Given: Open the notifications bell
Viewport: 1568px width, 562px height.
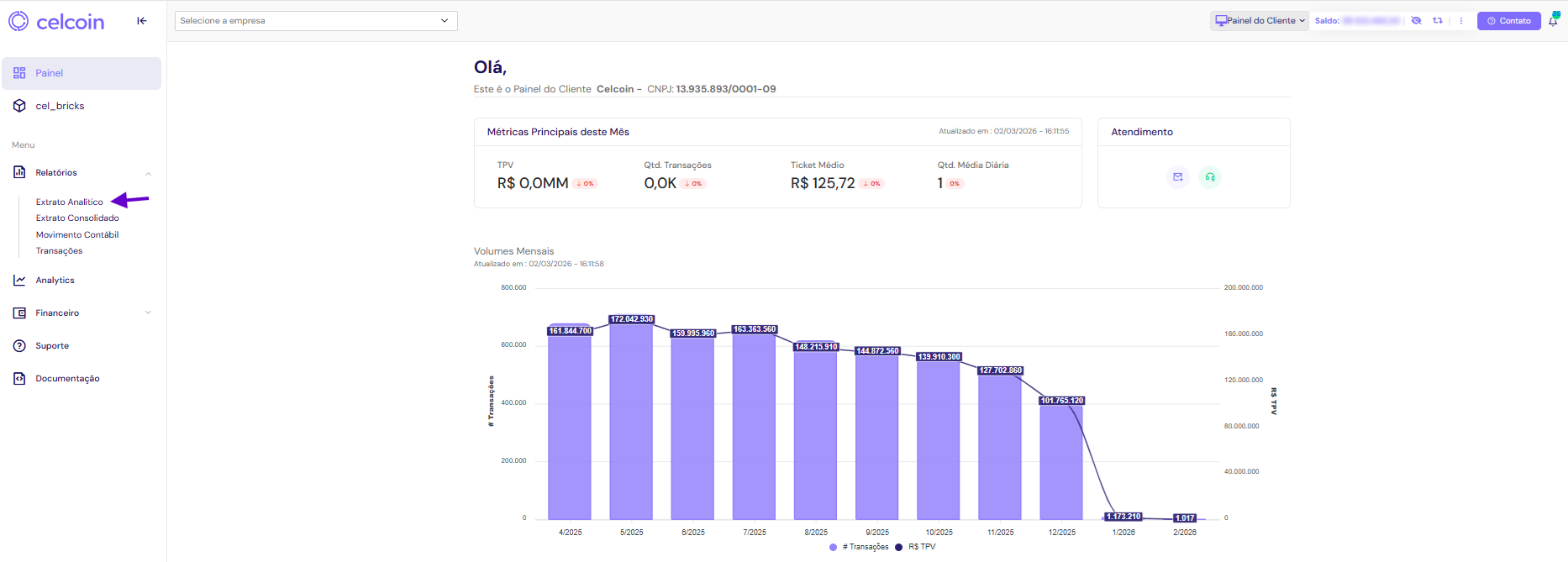Looking at the screenshot, I should 1553,21.
